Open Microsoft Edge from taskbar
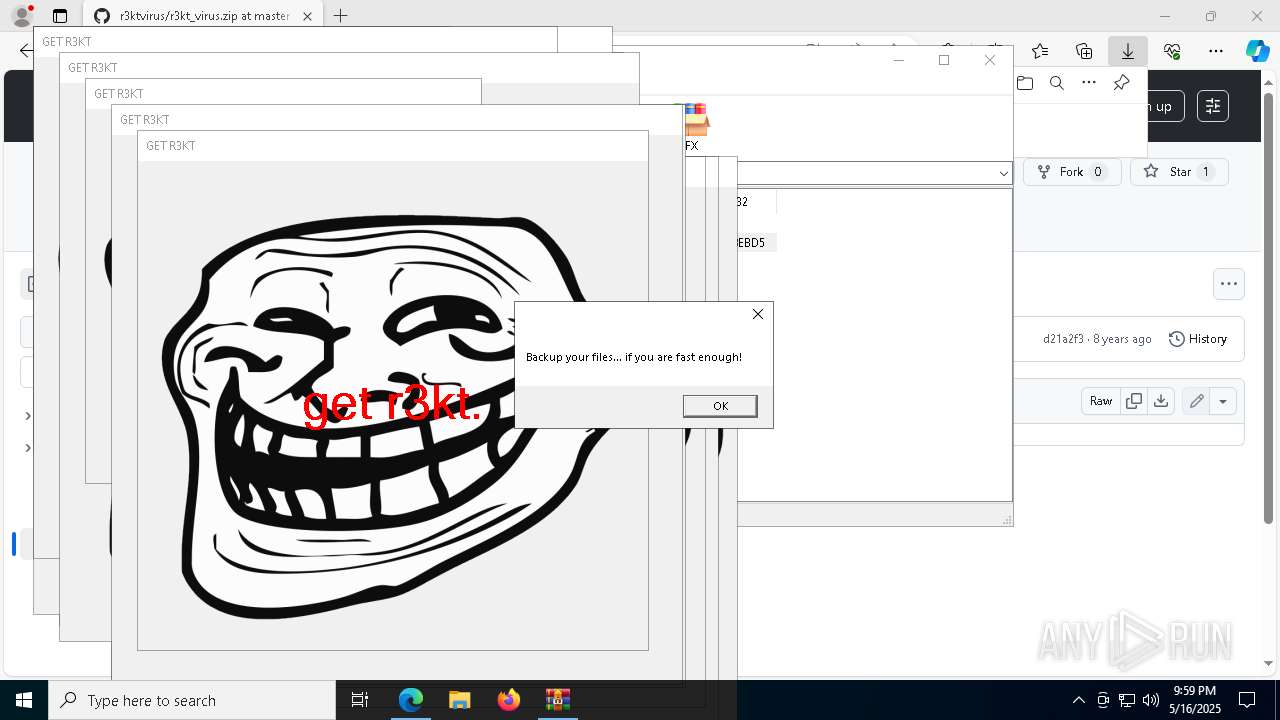 (411, 700)
